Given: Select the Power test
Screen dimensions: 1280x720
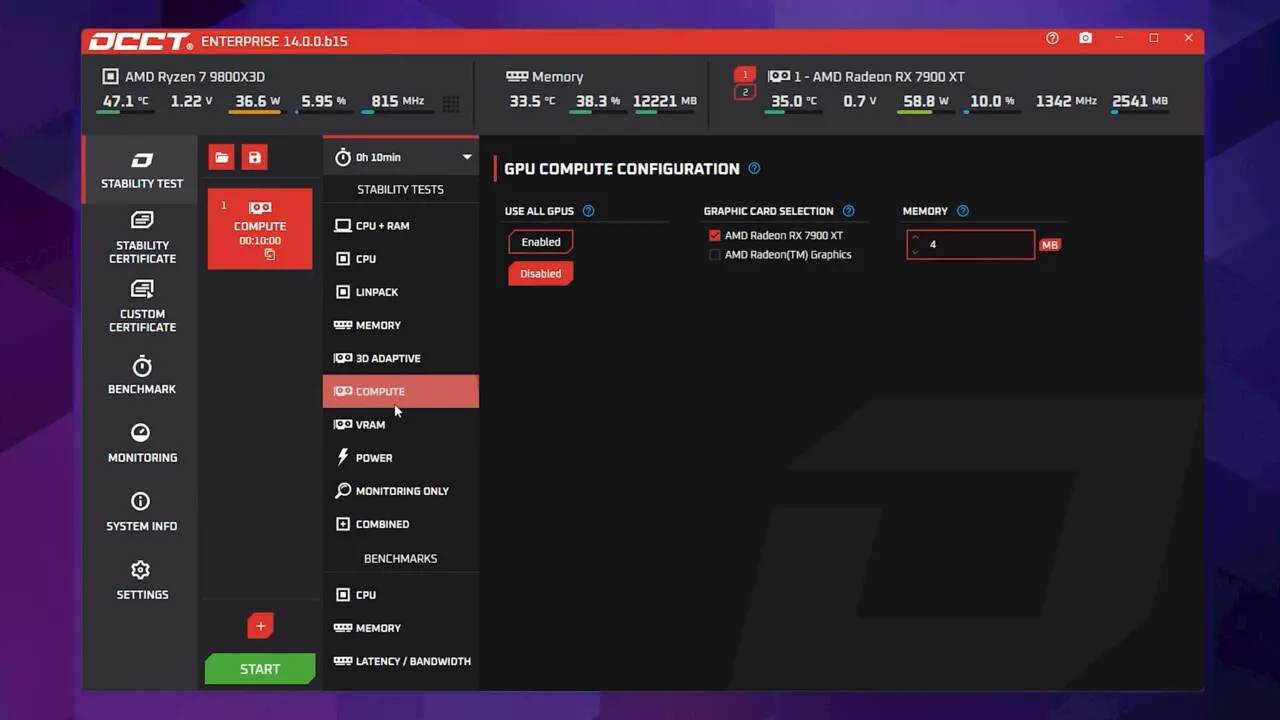Looking at the screenshot, I should 401,457.
